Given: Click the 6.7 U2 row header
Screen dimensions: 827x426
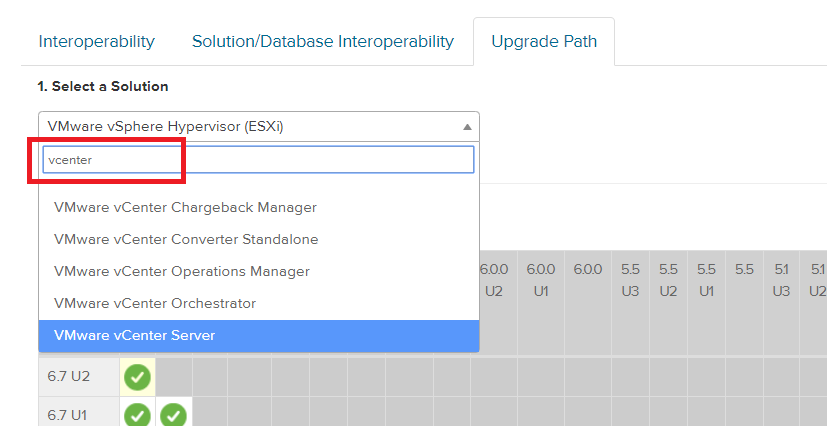Looking at the screenshot, I should 79,376.
